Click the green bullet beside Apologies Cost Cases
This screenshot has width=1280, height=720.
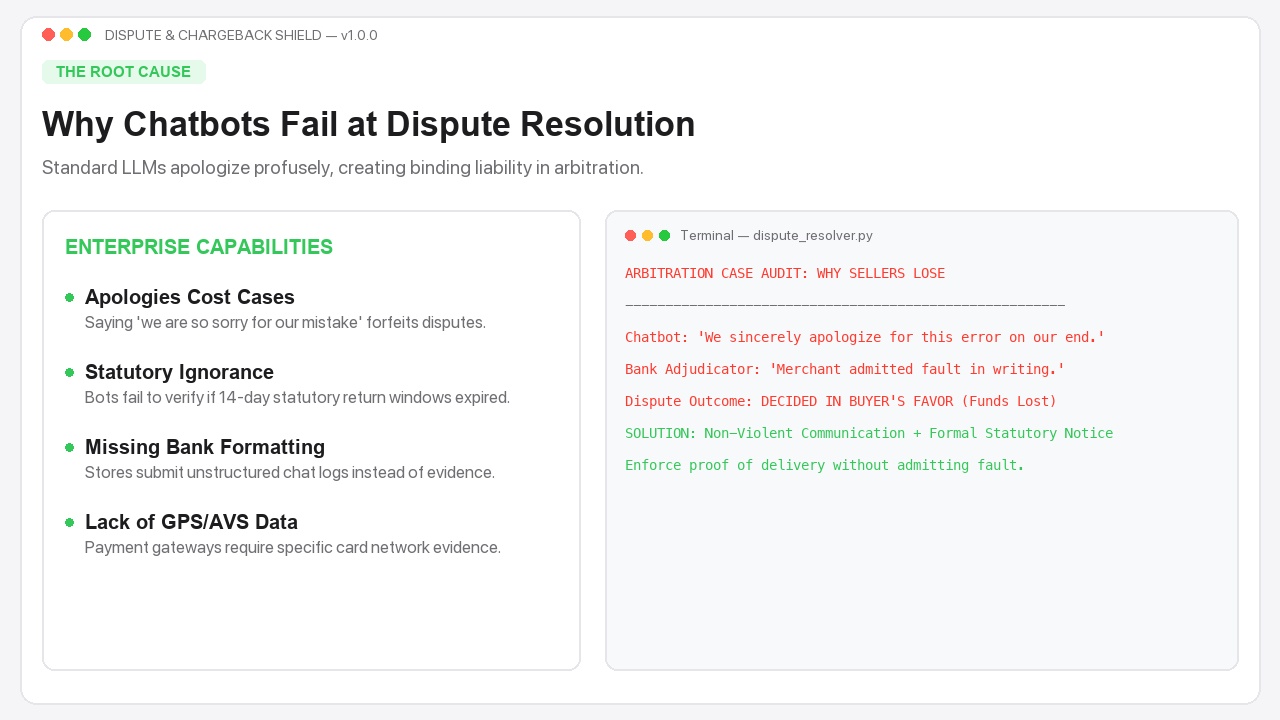click(x=70, y=298)
